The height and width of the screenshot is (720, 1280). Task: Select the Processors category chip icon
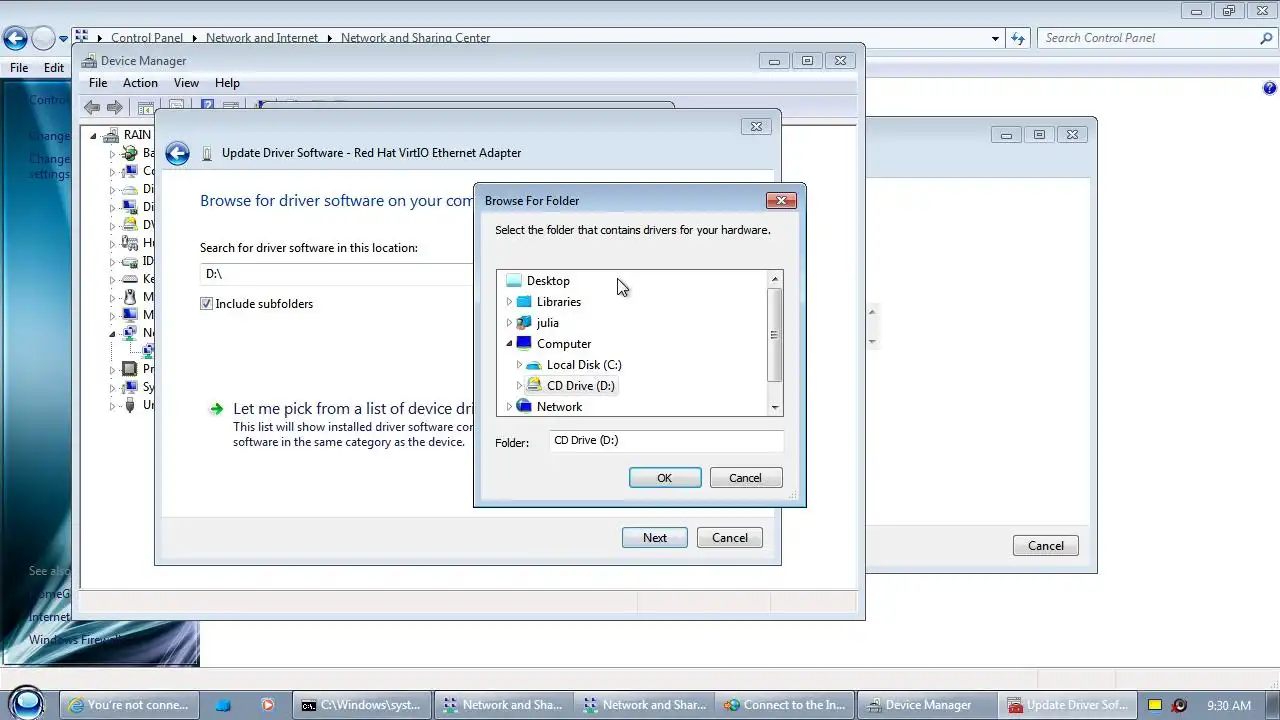tap(129, 369)
